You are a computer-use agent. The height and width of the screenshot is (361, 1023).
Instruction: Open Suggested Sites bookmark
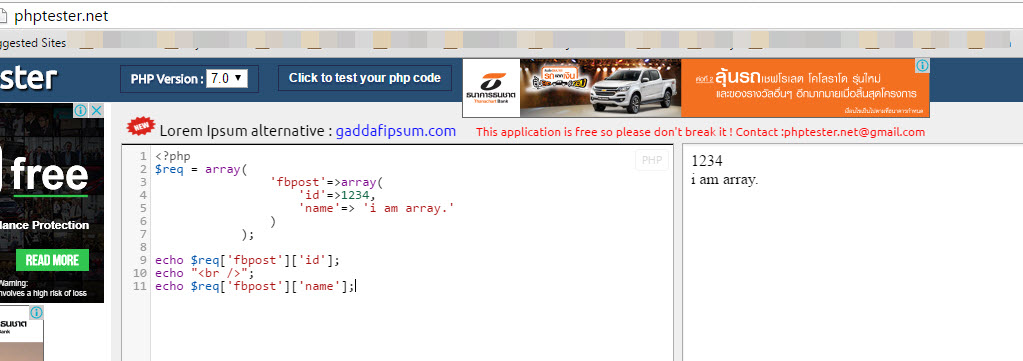[x=33, y=43]
